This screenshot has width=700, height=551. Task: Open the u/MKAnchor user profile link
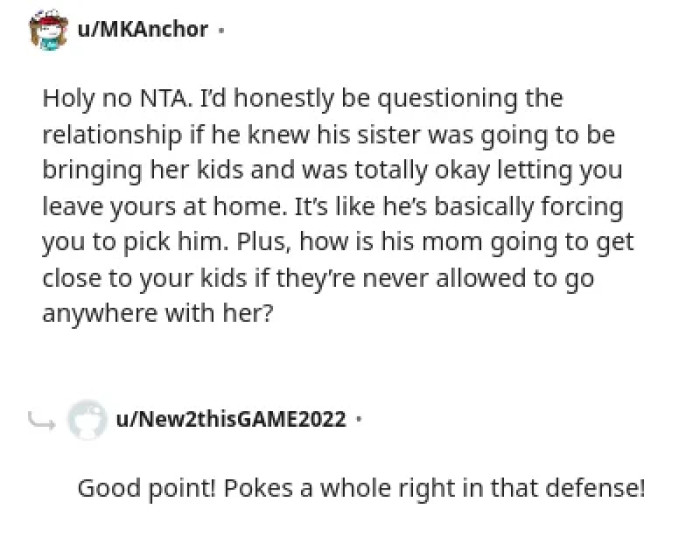coord(142,29)
